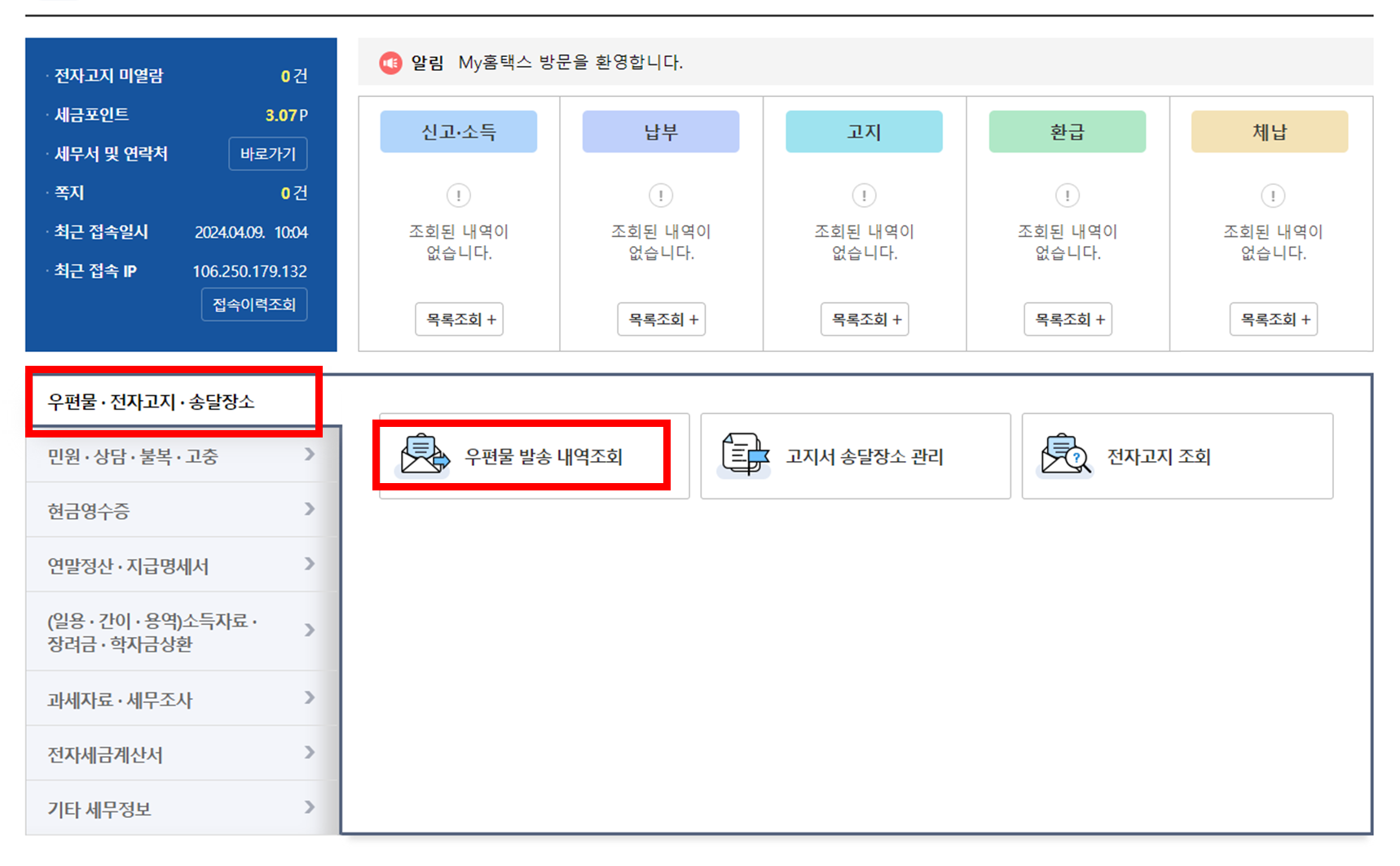Click the envelope icon for 우편물 발송 내역조회
1400x866 pixels.
point(424,455)
